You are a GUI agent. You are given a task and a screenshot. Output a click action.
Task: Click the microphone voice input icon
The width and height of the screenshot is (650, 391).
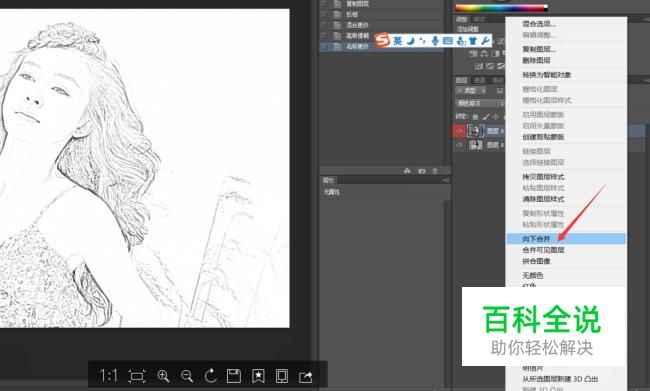[x=434, y=41]
